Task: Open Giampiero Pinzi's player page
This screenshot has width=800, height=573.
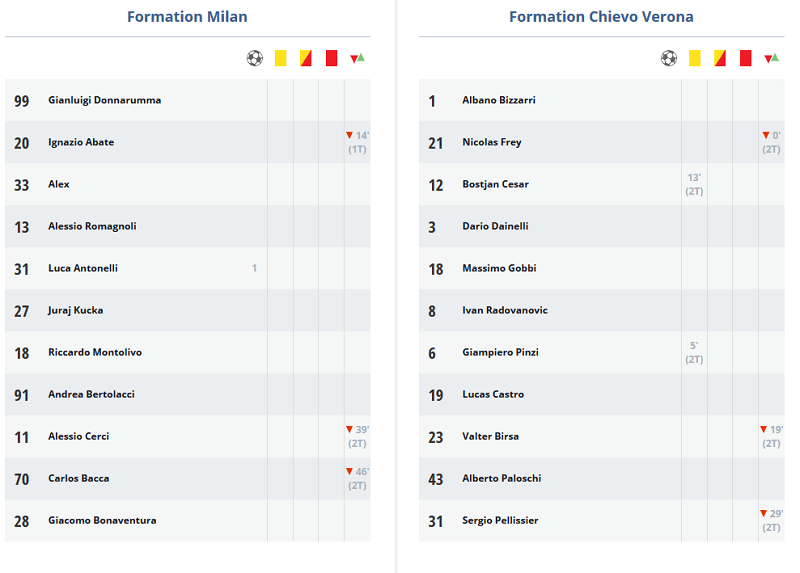Action: tap(501, 352)
